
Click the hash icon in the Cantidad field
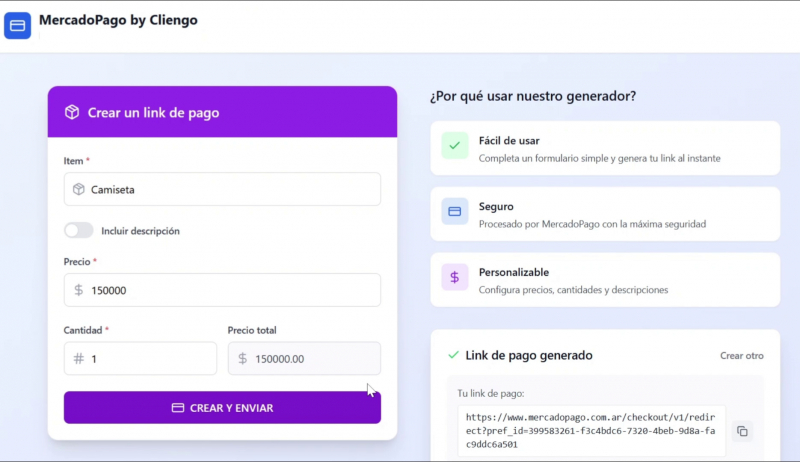coord(79,358)
